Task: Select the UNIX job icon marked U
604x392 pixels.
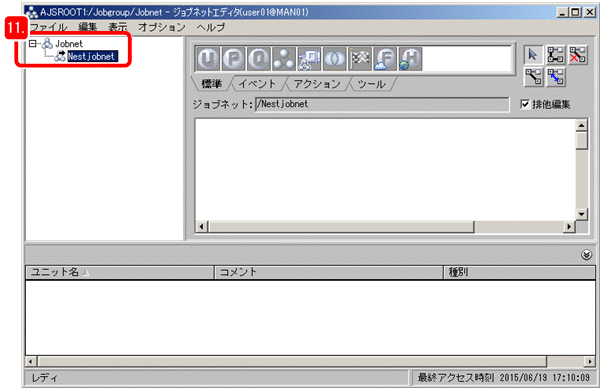Action: pos(208,59)
